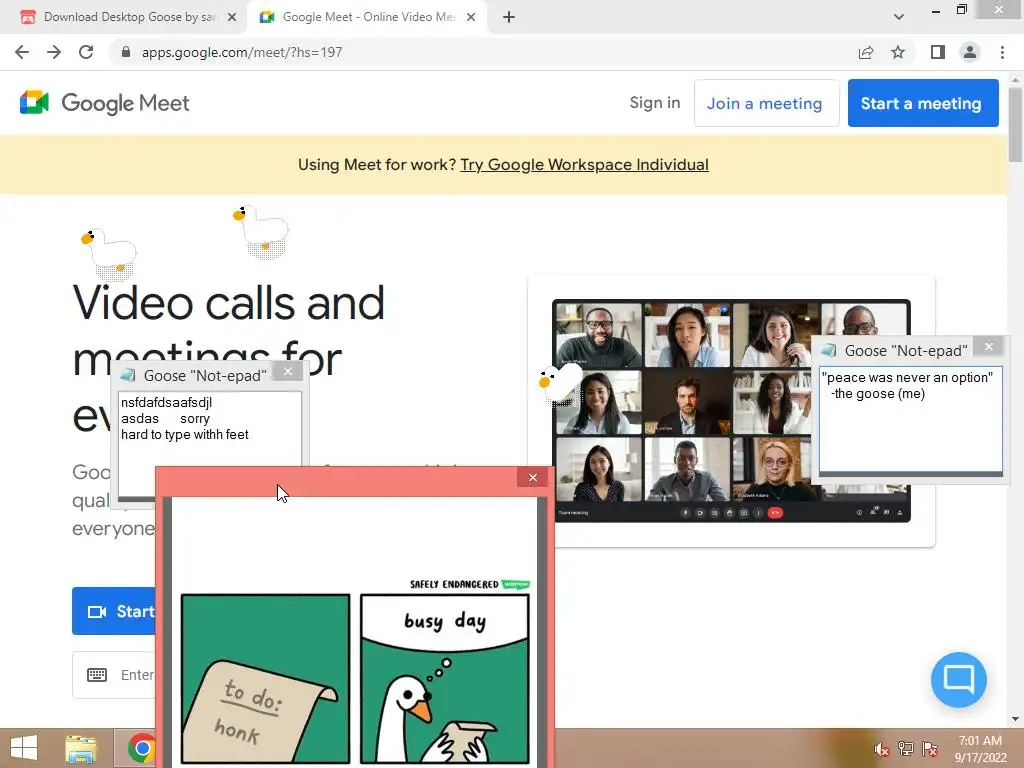Click the goose standing above 'Video calls'
The height and width of the screenshot is (768, 1024).
[109, 253]
